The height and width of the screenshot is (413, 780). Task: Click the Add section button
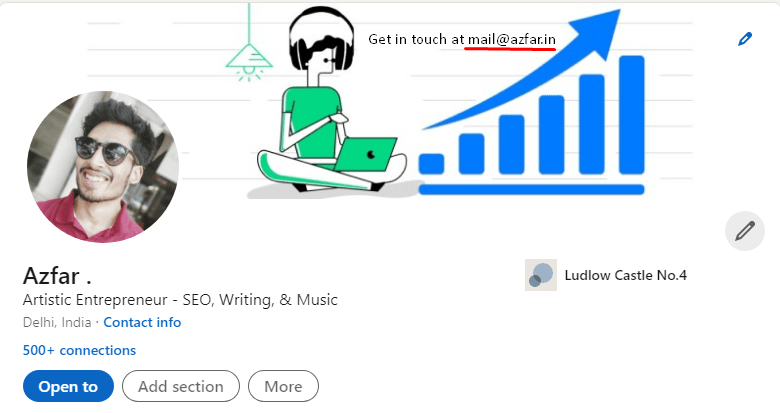click(181, 386)
